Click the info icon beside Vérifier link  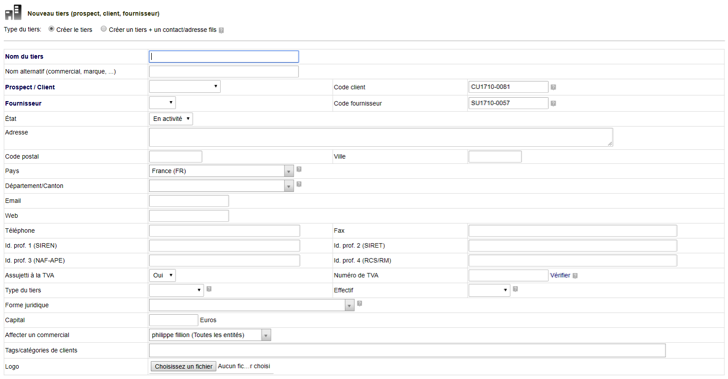(x=575, y=276)
